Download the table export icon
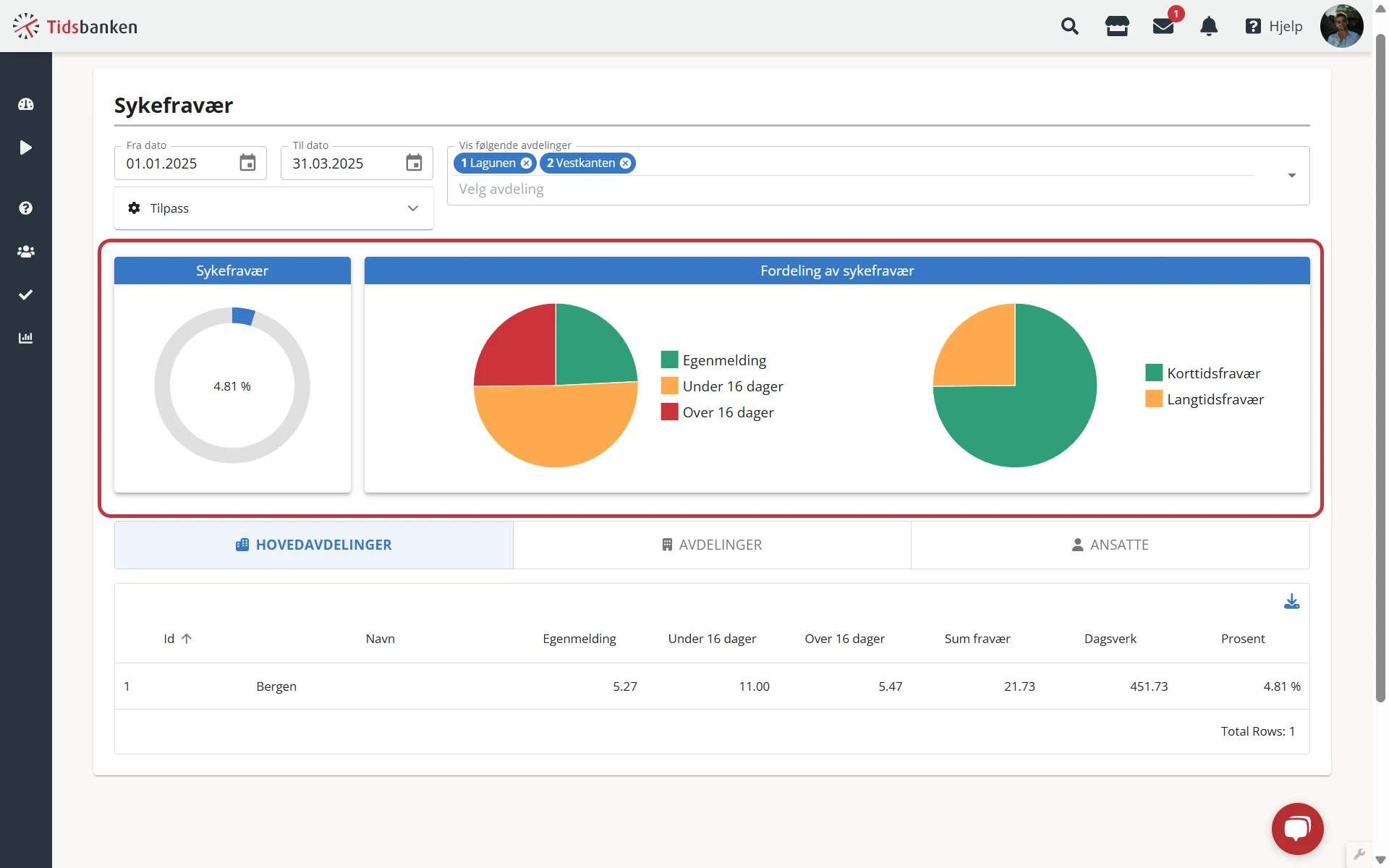The width and height of the screenshot is (1389, 868). tap(1291, 601)
